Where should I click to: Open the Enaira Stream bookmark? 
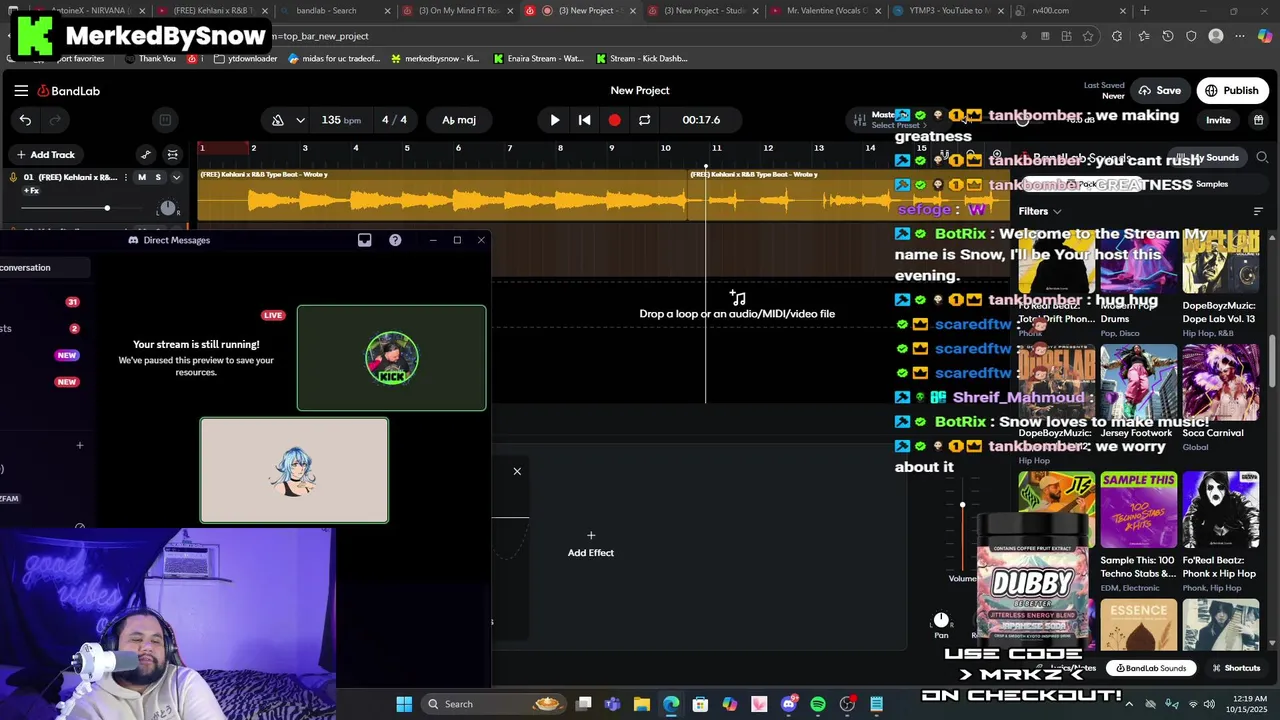(x=538, y=59)
